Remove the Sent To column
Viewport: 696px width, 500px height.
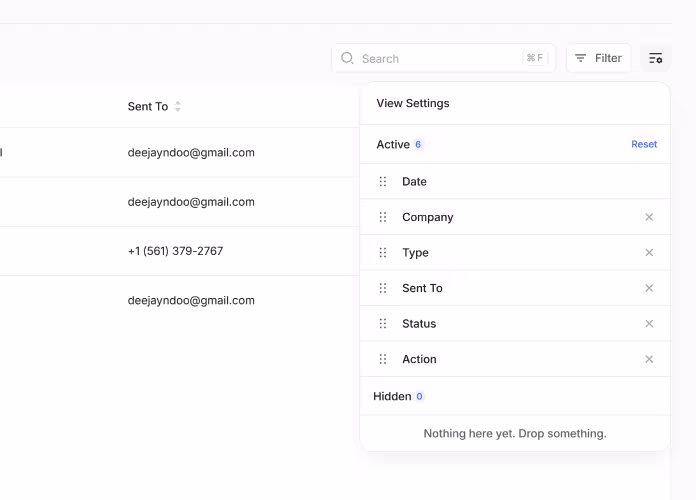(x=649, y=288)
